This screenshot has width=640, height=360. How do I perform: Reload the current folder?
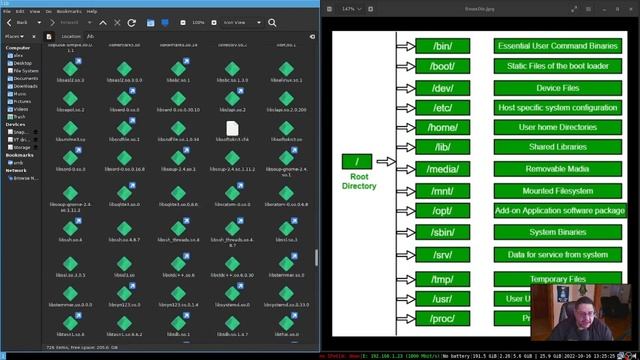coord(131,23)
